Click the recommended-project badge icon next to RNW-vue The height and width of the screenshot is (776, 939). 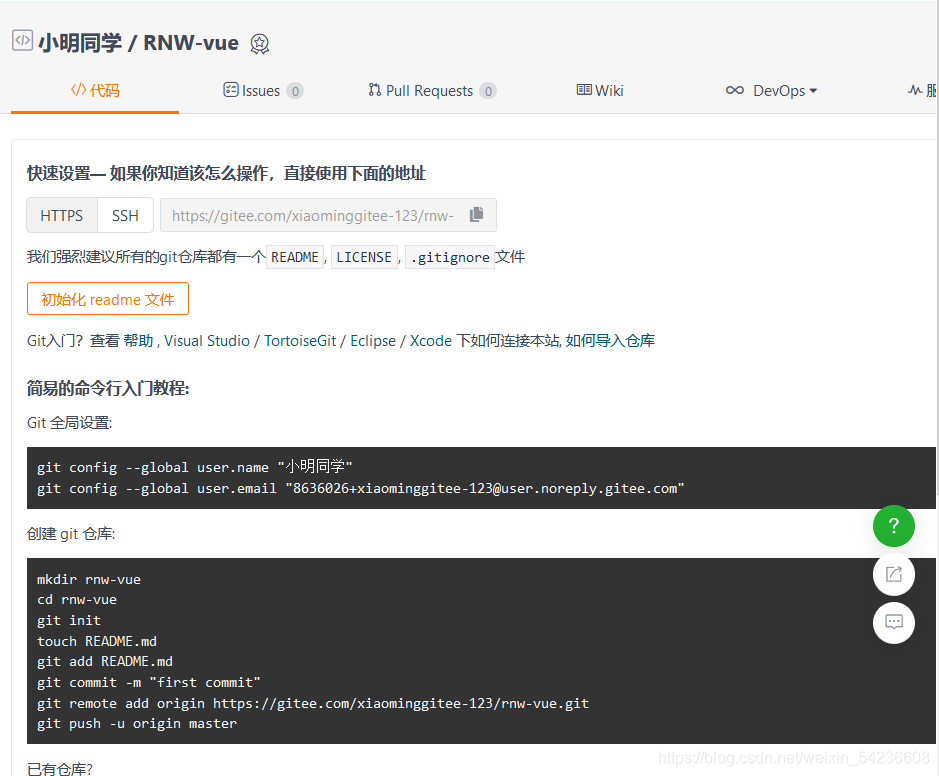[x=259, y=44]
